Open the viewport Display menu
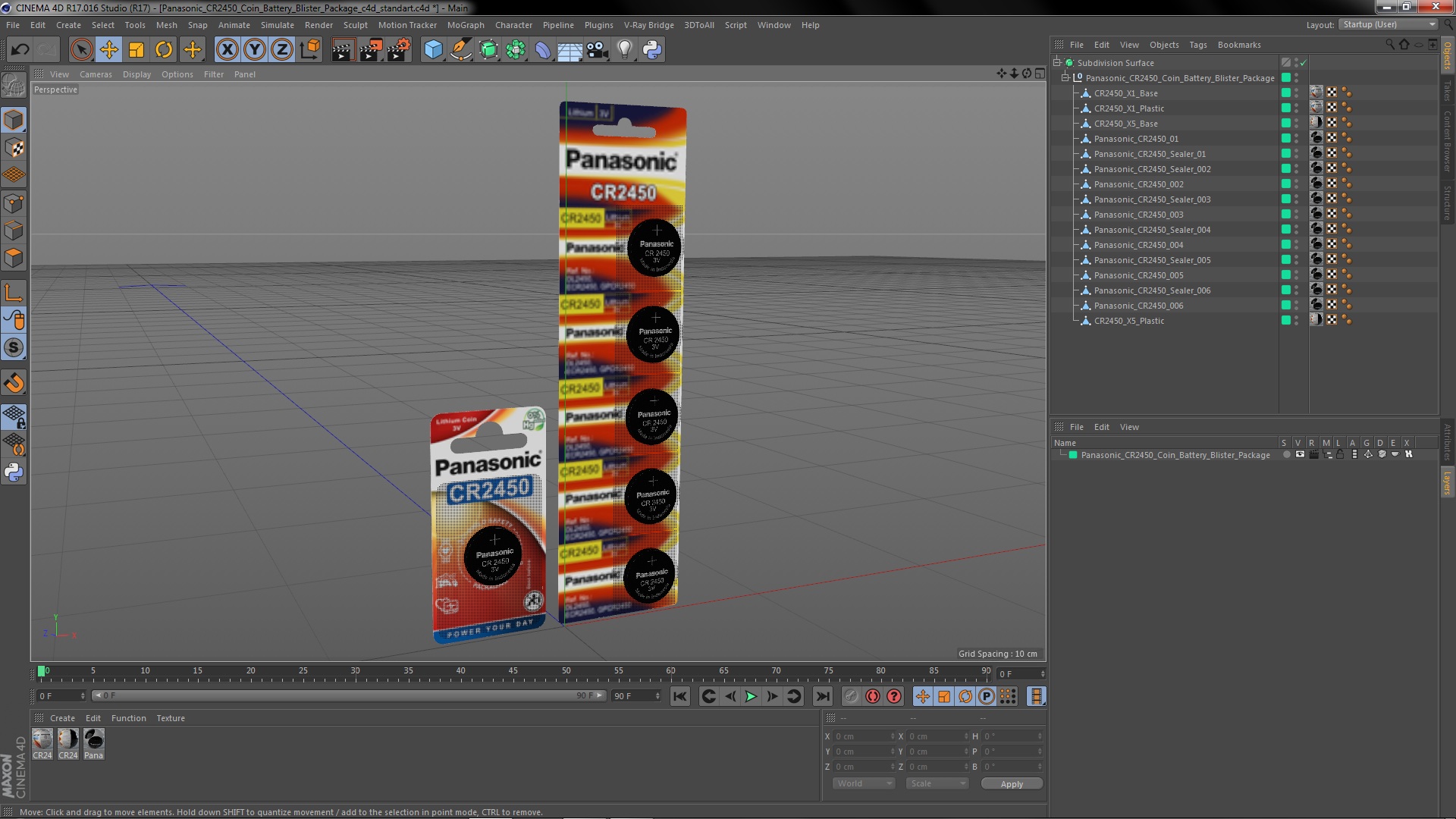The image size is (1456, 819). (x=136, y=74)
